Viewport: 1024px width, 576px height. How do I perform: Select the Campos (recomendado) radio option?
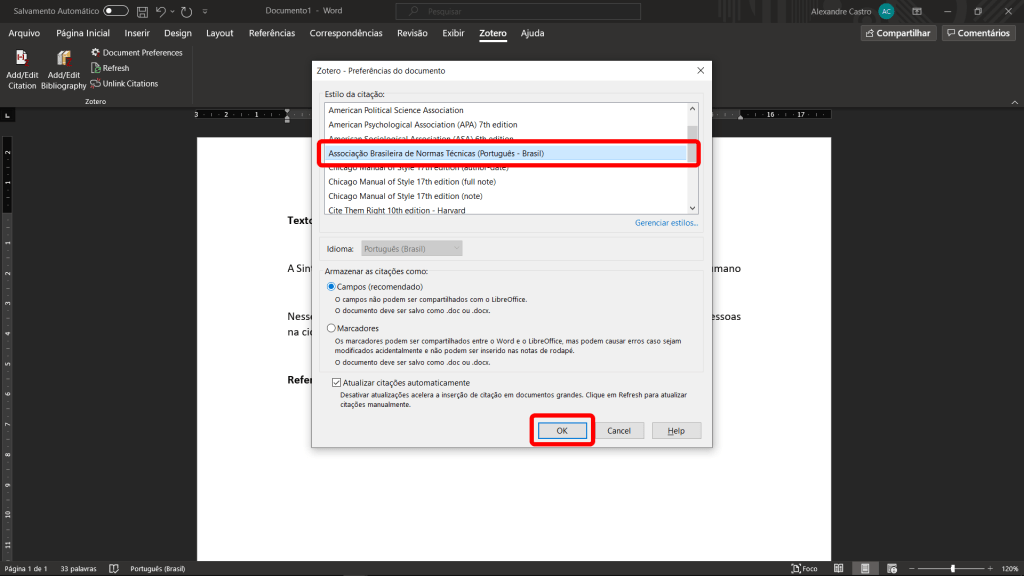[x=332, y=287]
